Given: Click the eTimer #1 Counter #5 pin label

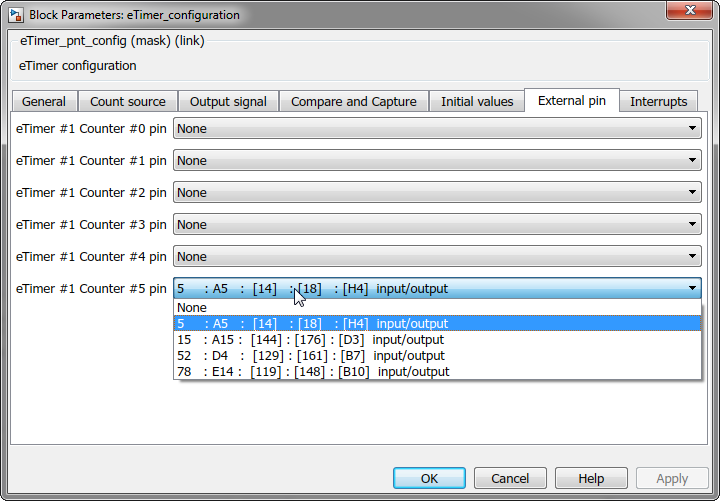Looking at the screenshot, I should pyautogui.click(x=91, y=288).
